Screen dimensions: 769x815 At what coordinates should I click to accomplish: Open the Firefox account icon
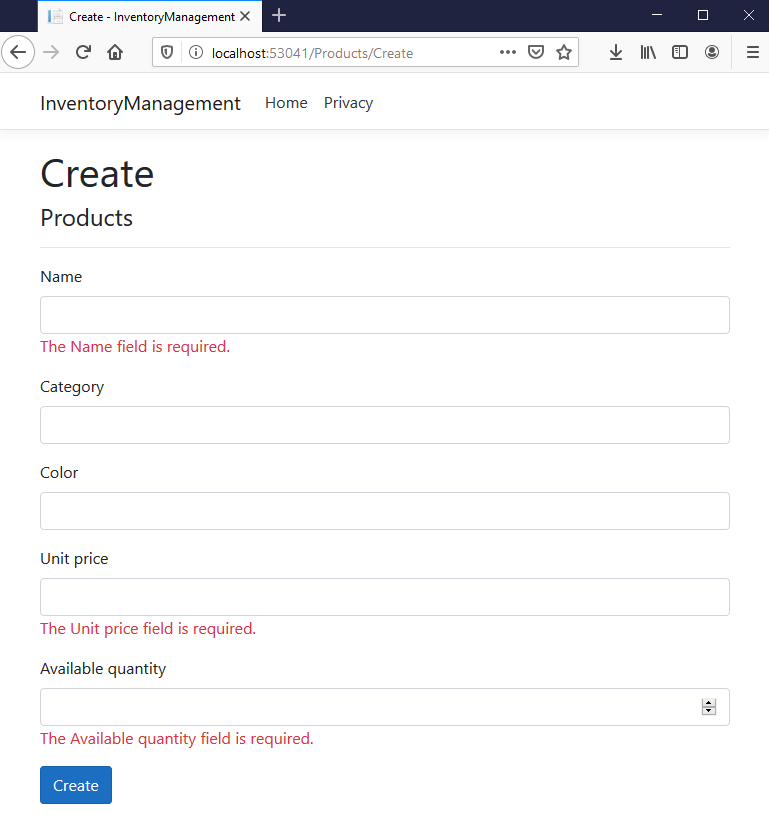pyautogui.click(x=712, y=52)
